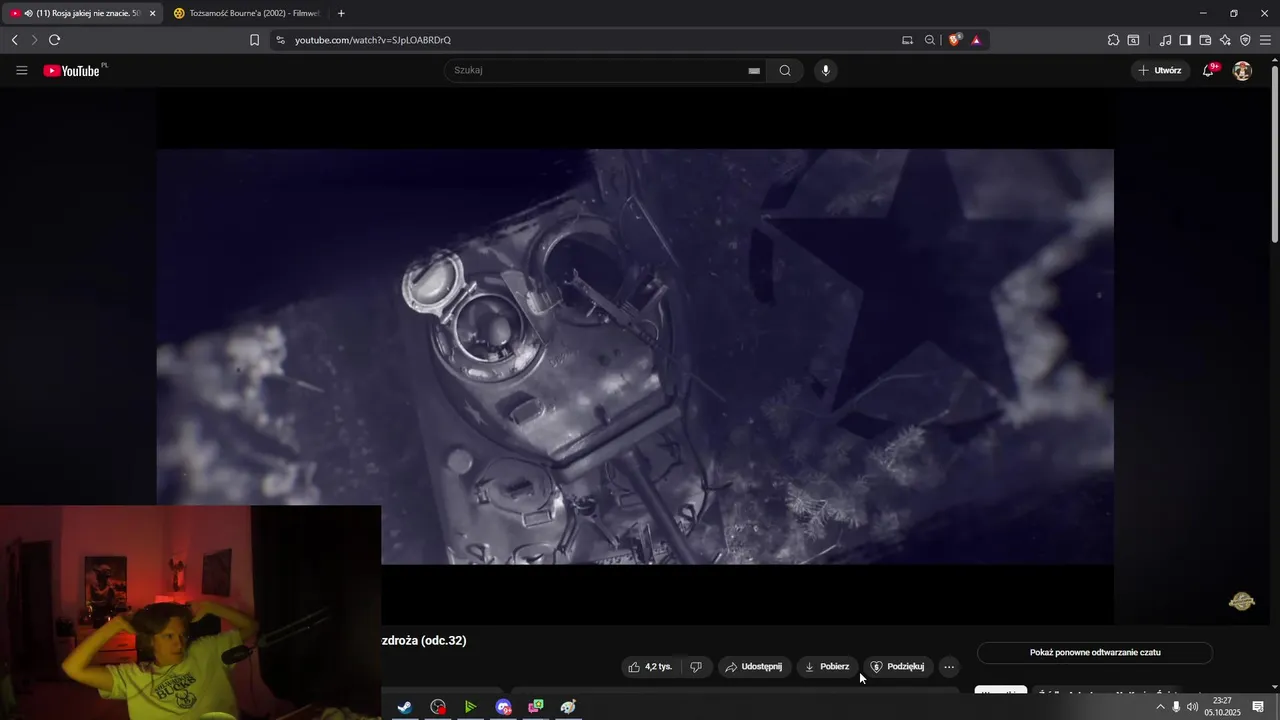Open Windows notification center icon
The width and height of the screenshot is (1280, 720).
(1258, 707)
